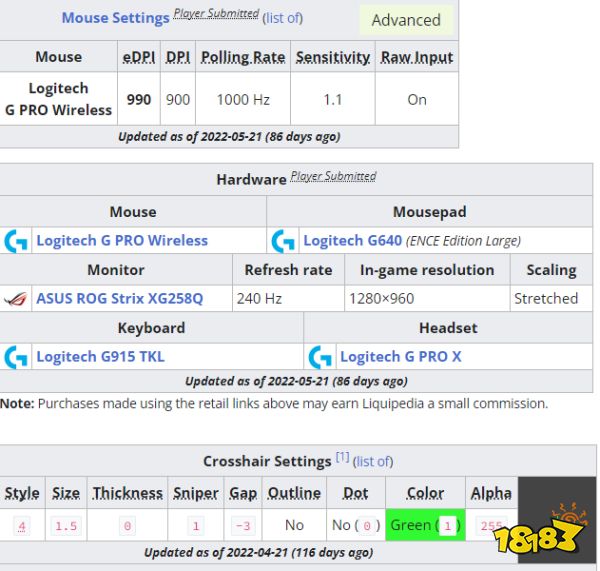The height and width of the screenshot is (571, 600).
Task: Click the Color crosshair header
Action: 426,493
